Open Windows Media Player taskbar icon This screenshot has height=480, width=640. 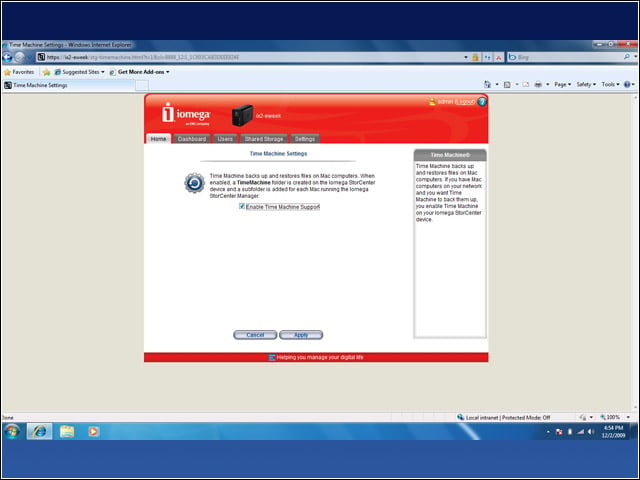coord(93,431)
